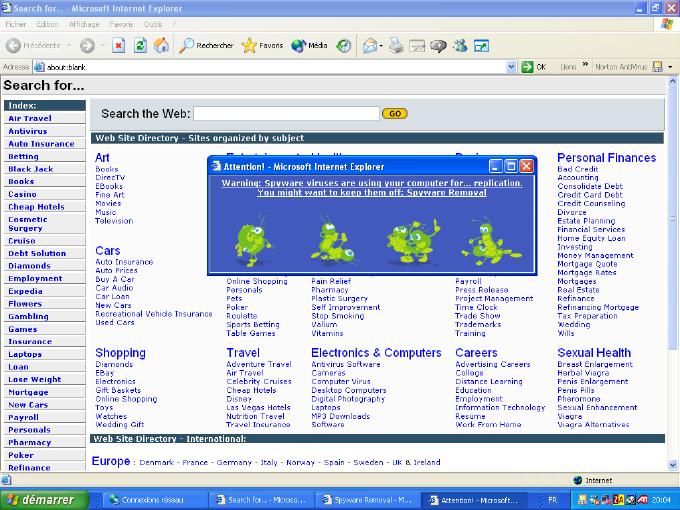
Task: Click the Bad Credit link under Personal Finances
Action: [x=578, y=169]
